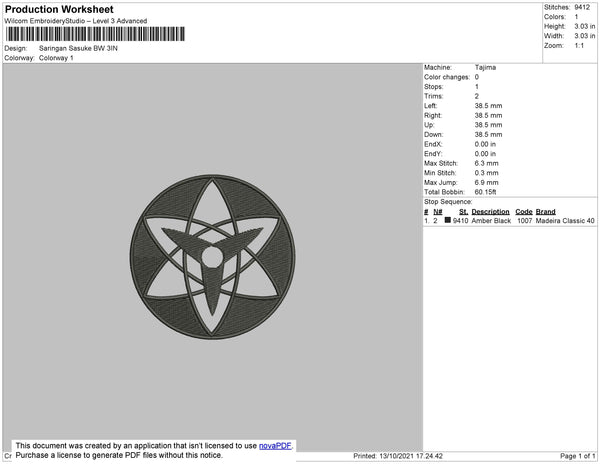
Task: Click the 'Code' column header
Action: pos(523,212)
